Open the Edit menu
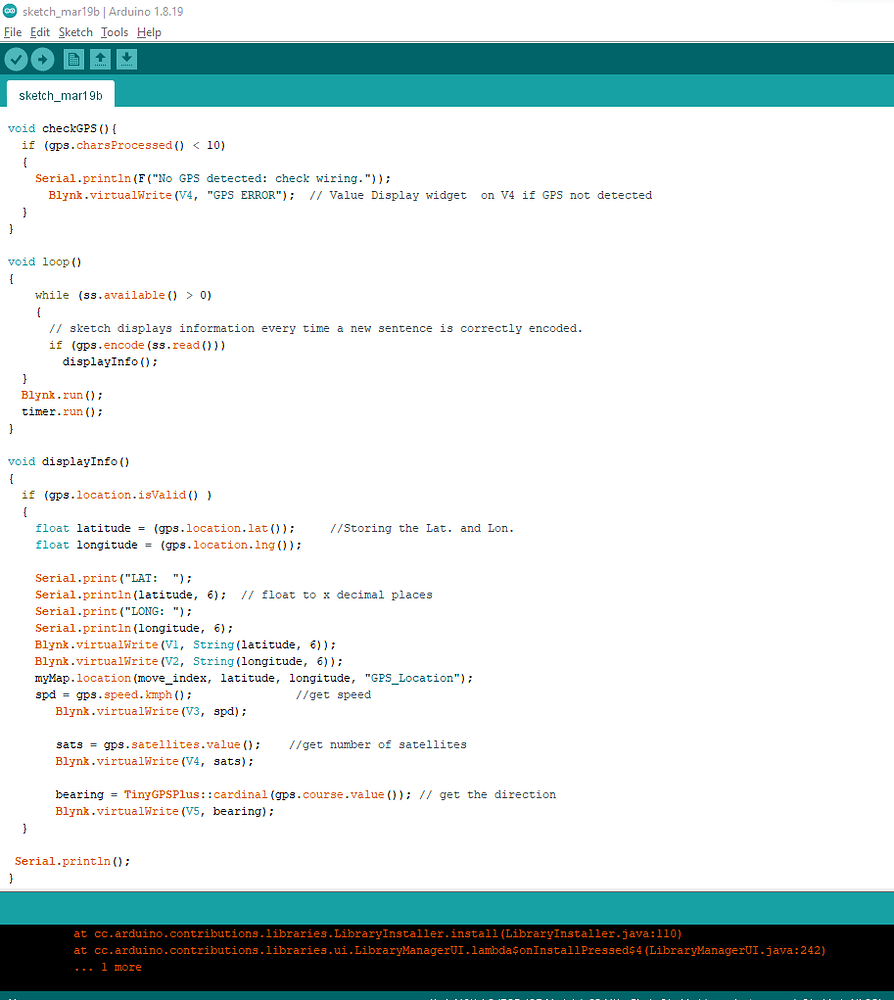 coord(40,32)
